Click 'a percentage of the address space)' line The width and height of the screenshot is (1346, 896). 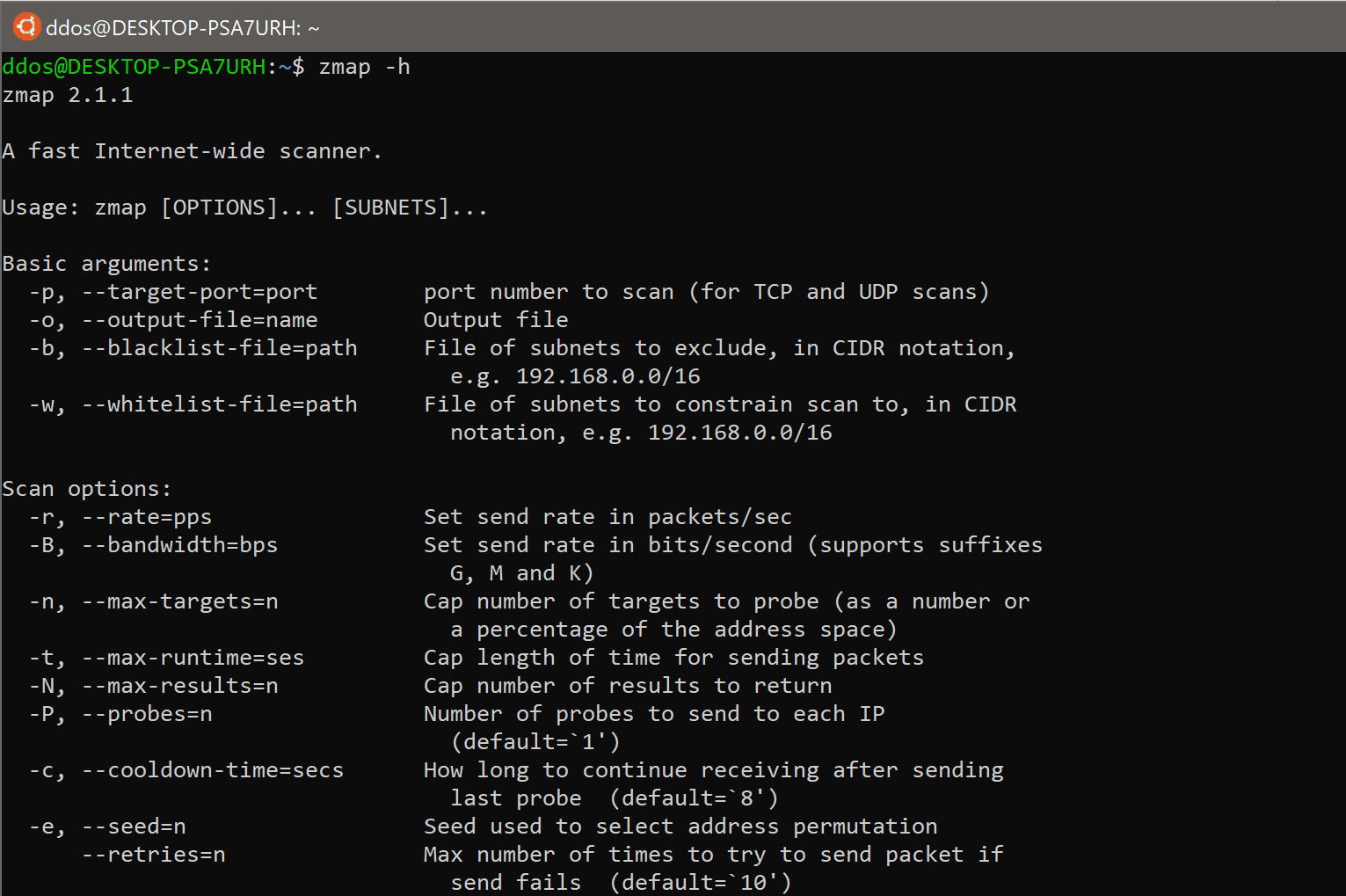673,630
